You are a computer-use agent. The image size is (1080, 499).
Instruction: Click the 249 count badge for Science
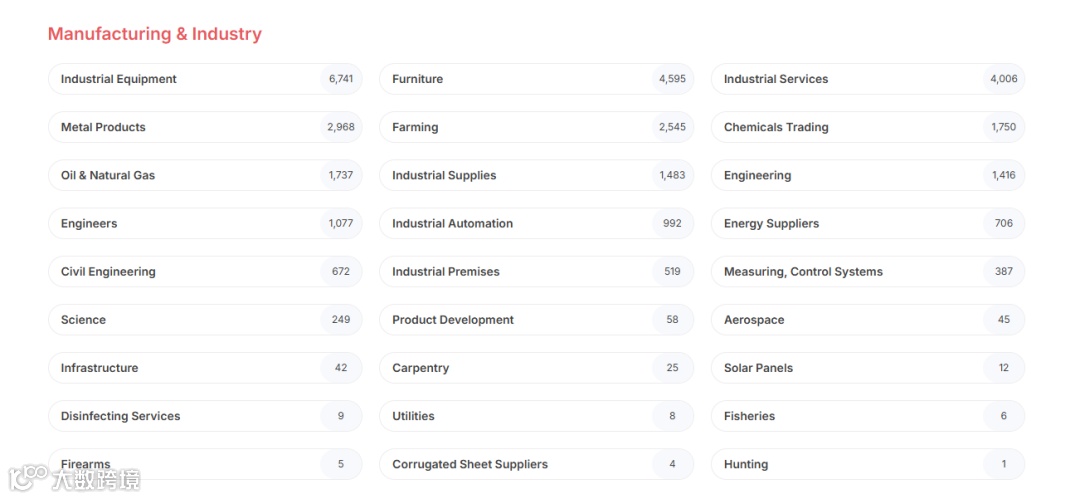pos(341,320)
